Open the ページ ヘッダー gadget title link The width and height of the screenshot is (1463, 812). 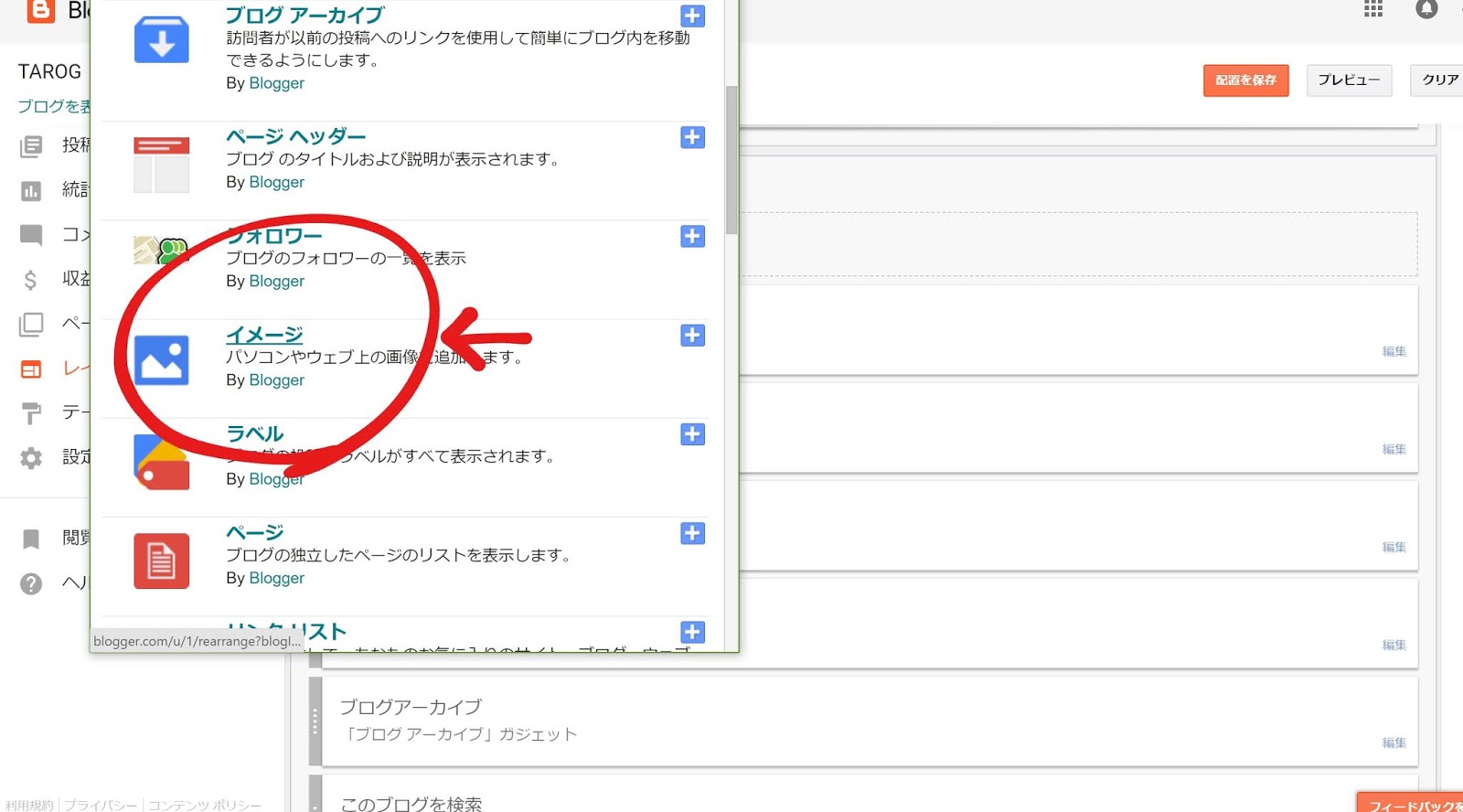tap(295, 136)
